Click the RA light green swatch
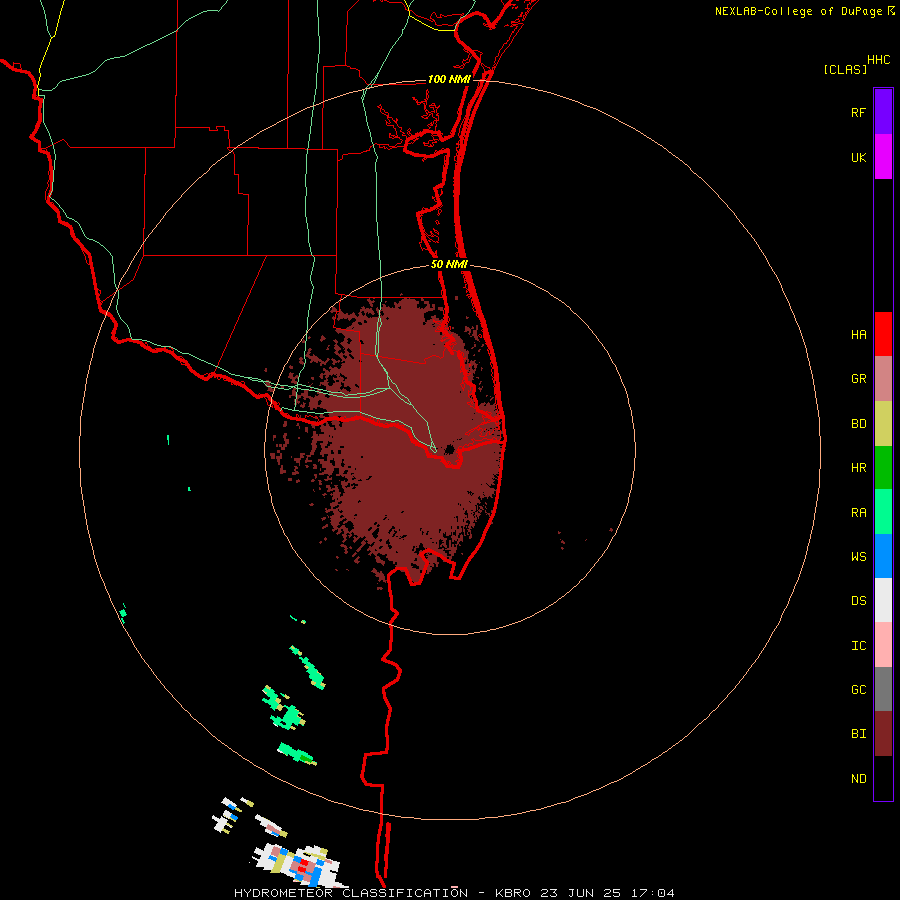 coord(883,512)
